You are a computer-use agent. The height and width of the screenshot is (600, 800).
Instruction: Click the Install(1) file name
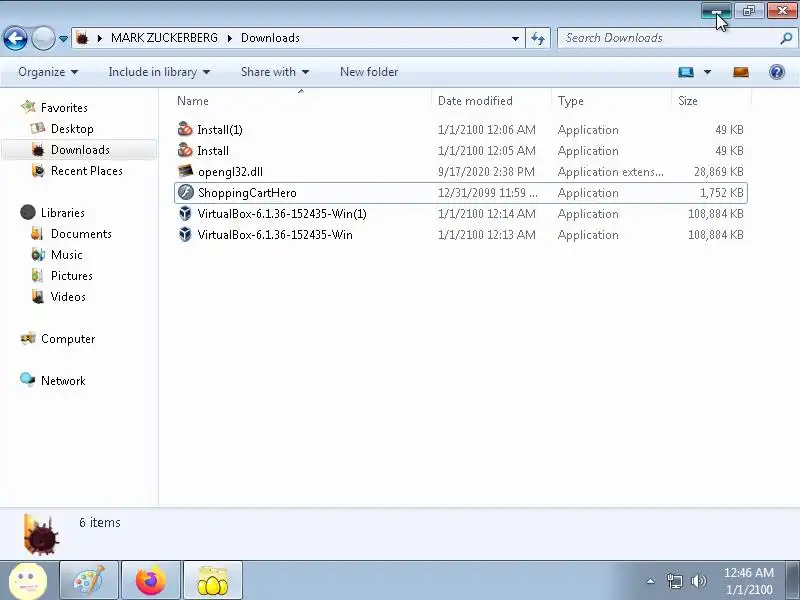(x=220, y=130)
